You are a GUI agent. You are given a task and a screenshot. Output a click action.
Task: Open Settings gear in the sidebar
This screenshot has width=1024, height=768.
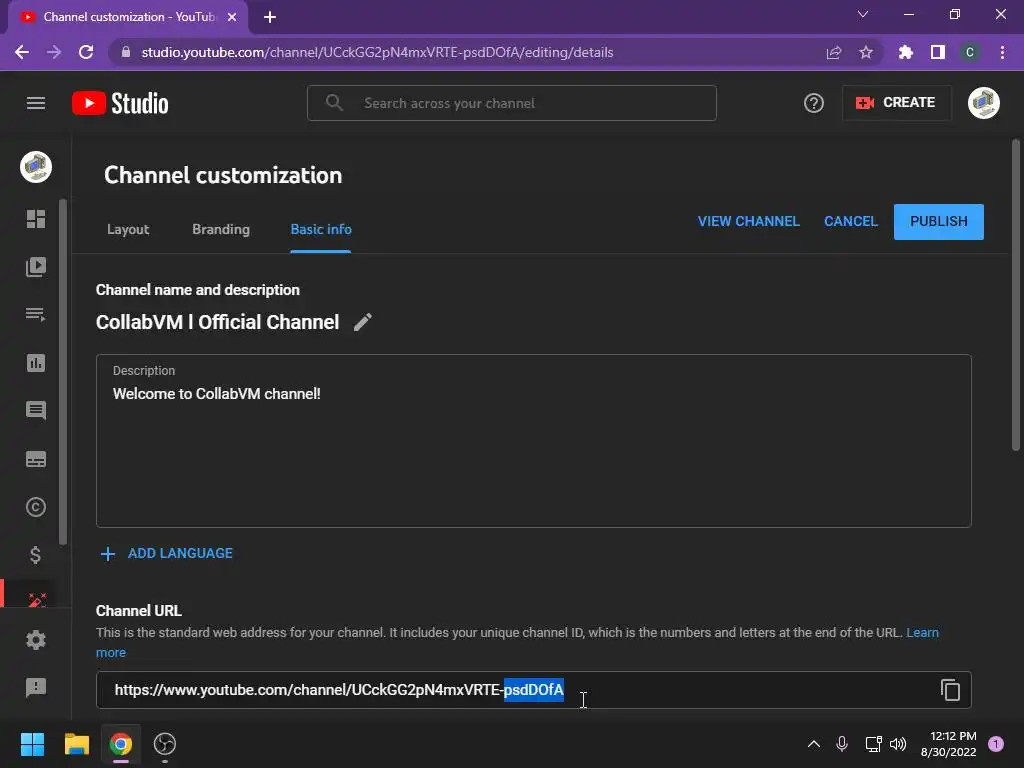click(36, 639)
